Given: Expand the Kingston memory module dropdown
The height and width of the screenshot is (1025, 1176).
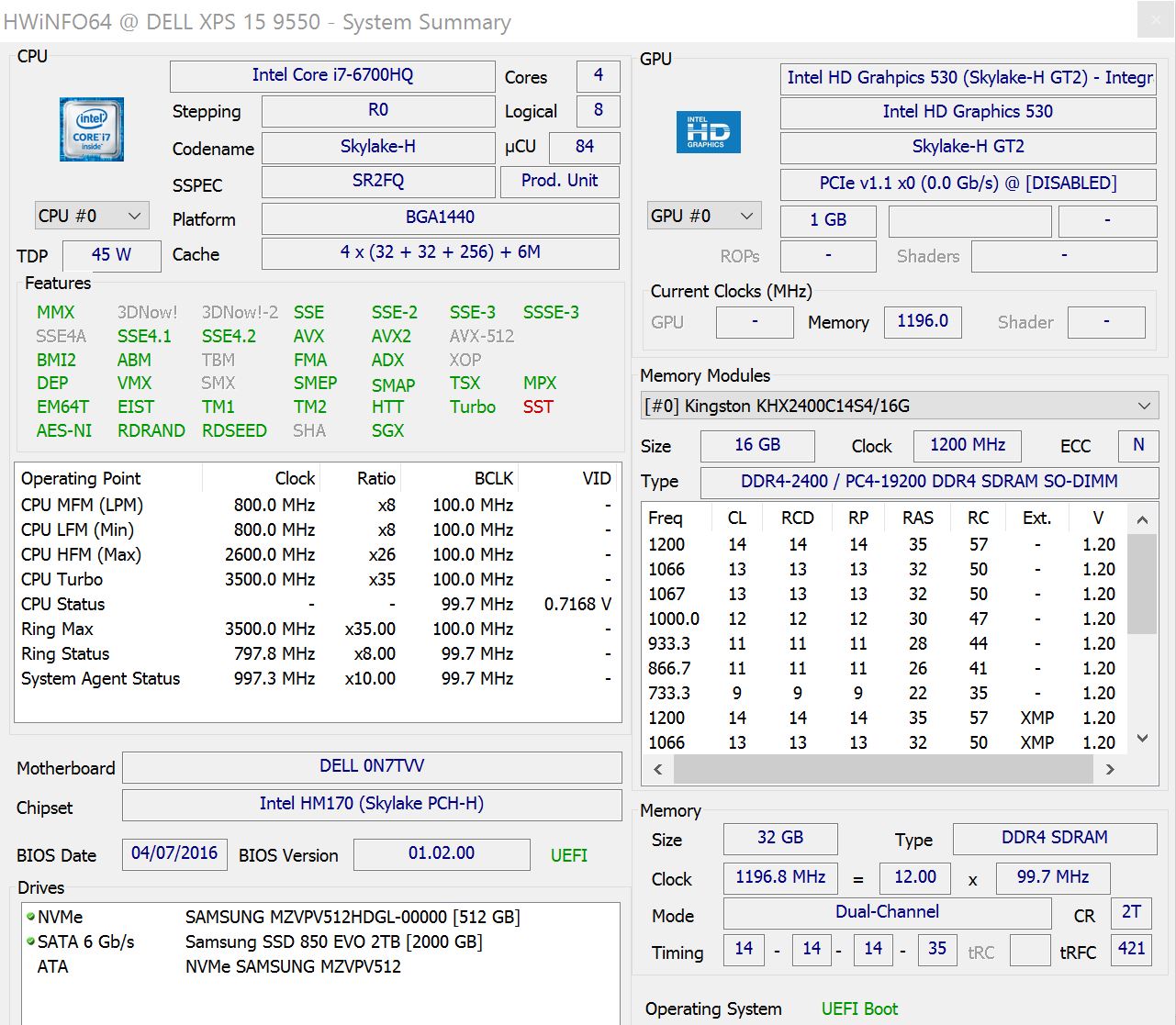Looking at the screenshot, I should click(900, 406).
